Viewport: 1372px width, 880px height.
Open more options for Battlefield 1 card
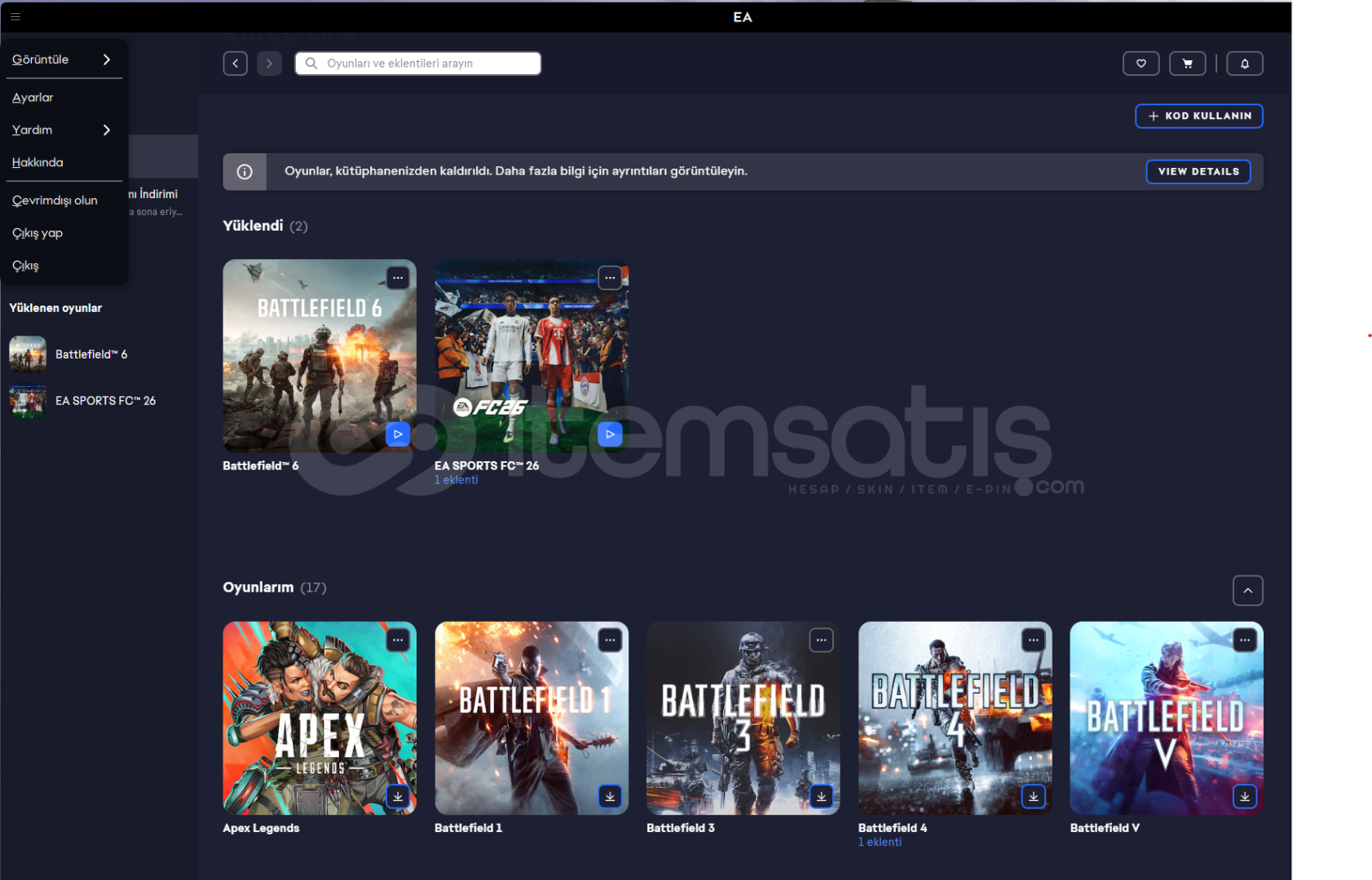point(610,640)
